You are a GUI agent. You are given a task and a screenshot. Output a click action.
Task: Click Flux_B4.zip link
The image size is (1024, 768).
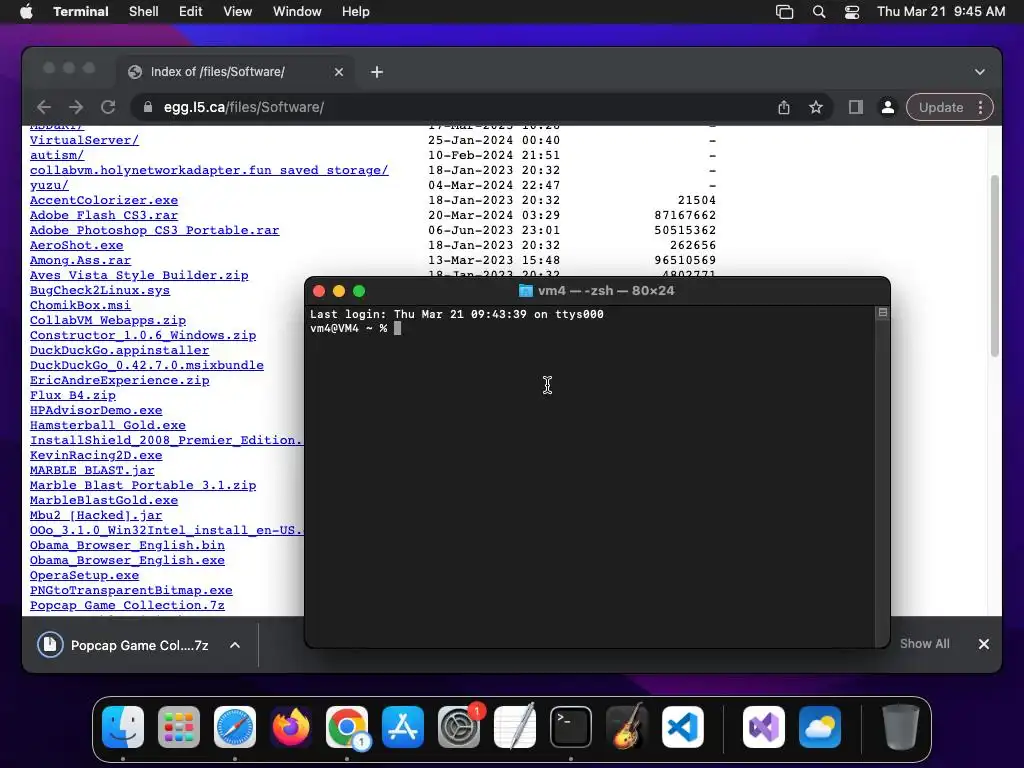pos(72,395)
